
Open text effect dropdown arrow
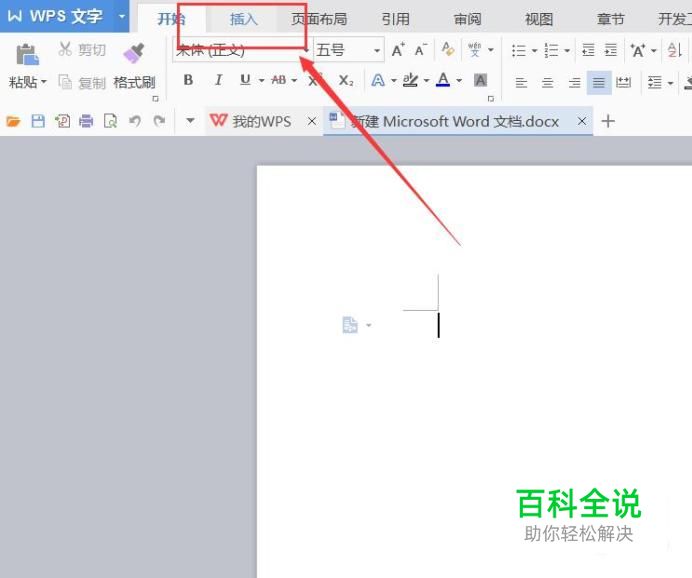394,81
